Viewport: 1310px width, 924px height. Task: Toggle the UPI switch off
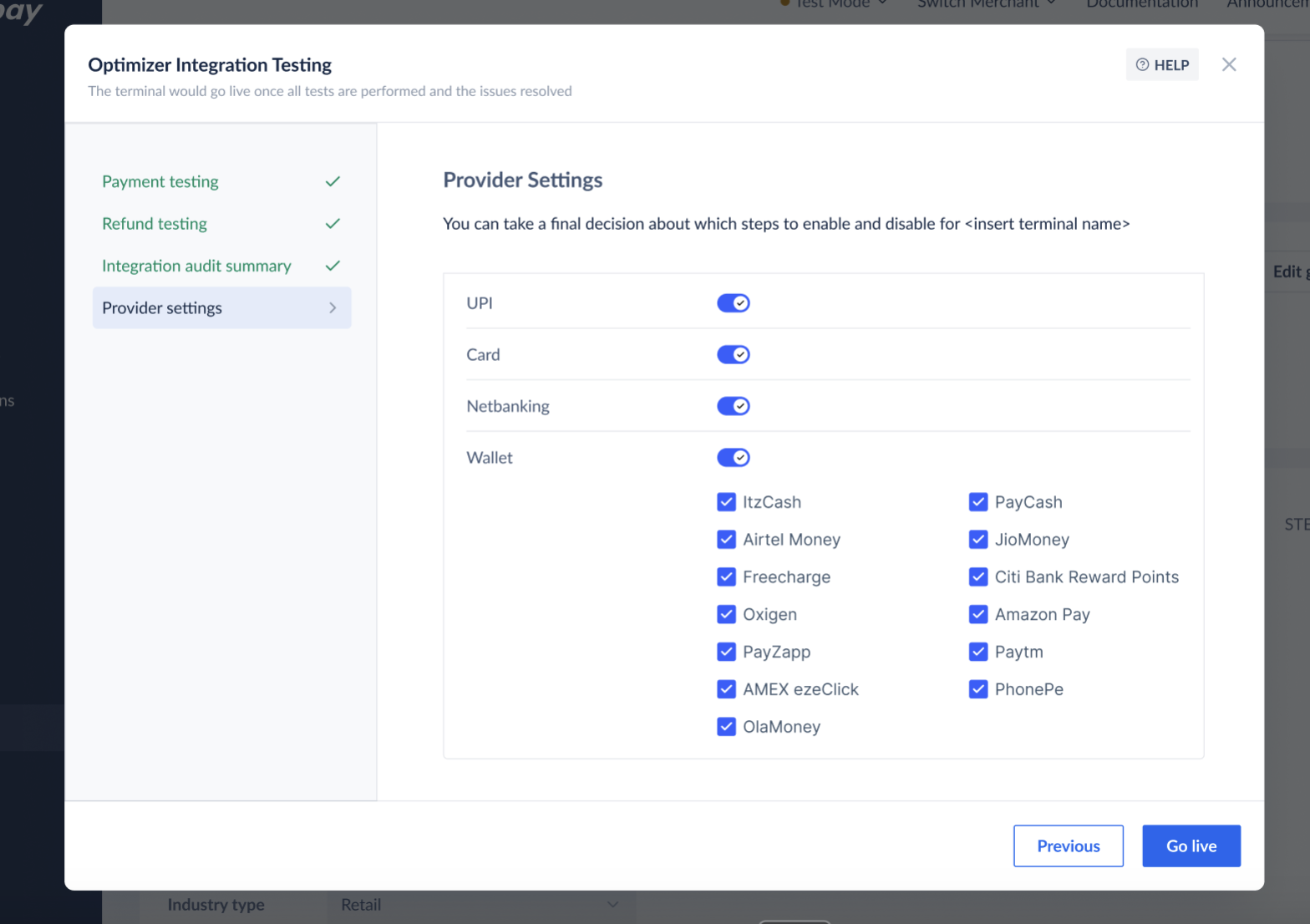tap(733, 303)
